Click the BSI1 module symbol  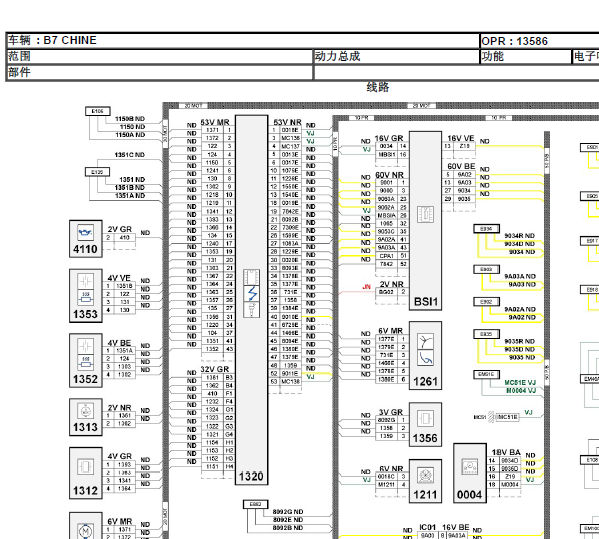(425, 215)
